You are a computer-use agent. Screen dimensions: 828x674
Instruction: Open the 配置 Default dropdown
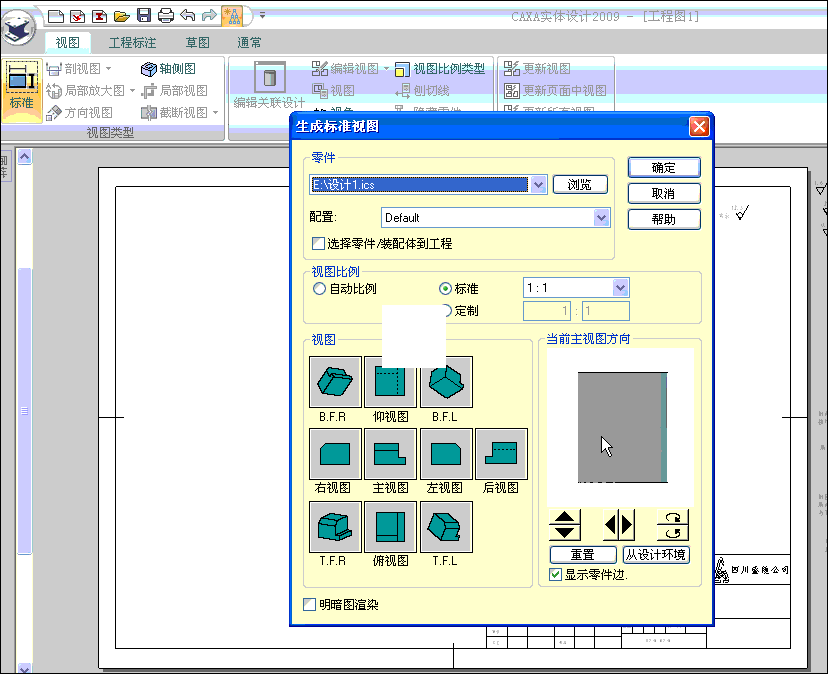(x=601, y=218)
